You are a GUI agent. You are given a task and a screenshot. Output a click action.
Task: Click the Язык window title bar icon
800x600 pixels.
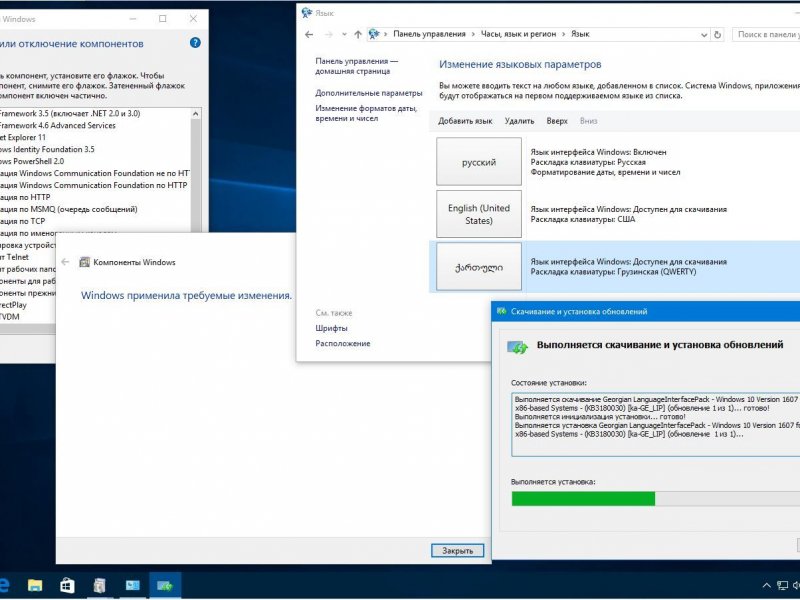point(307,13)
